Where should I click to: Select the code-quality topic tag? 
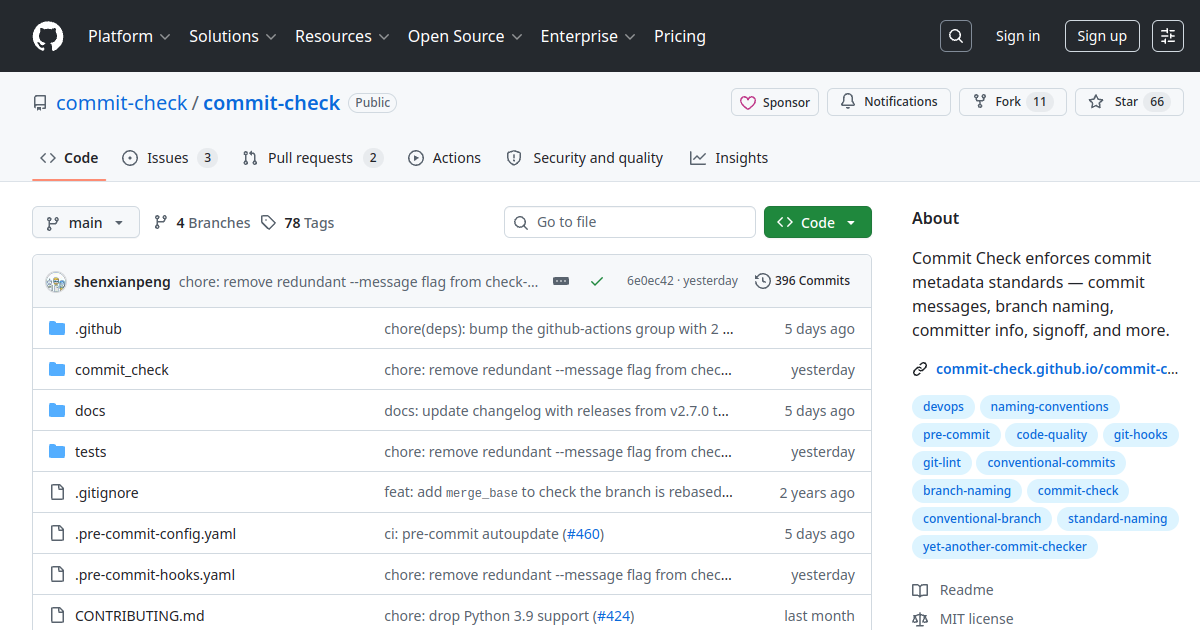point(1051,435)
